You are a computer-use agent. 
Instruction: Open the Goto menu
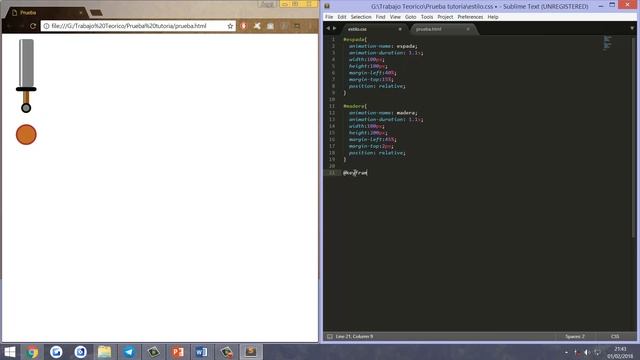click(x=411, y=17)
